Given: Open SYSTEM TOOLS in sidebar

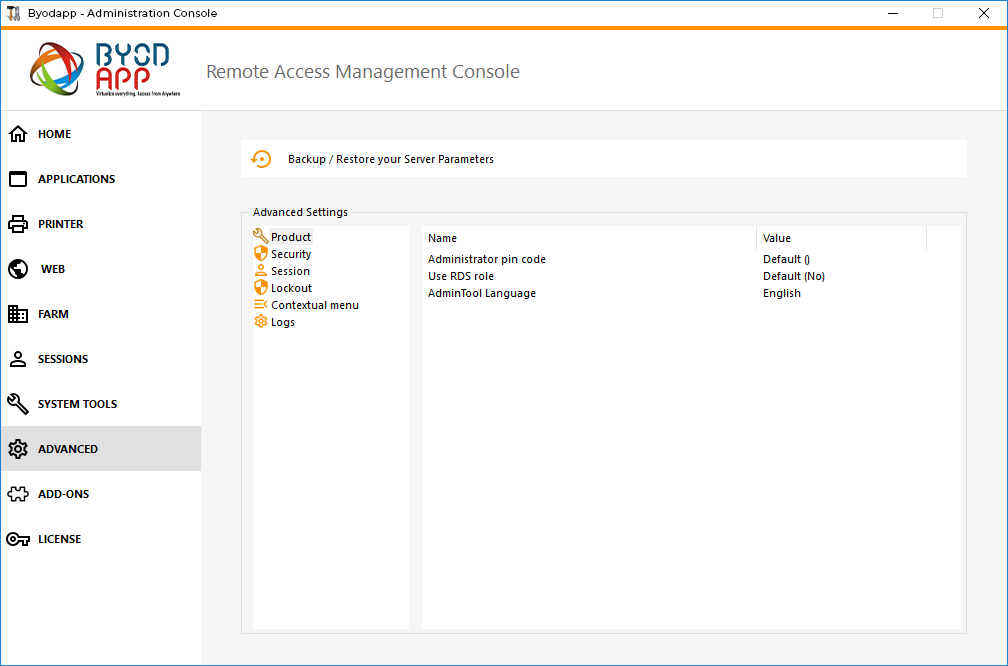Looking at the screenshot, I should (x=101, y=404).
